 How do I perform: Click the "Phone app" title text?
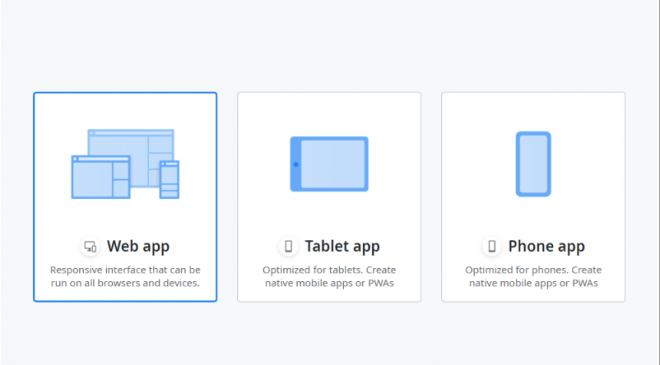click(x=546, y=246)
